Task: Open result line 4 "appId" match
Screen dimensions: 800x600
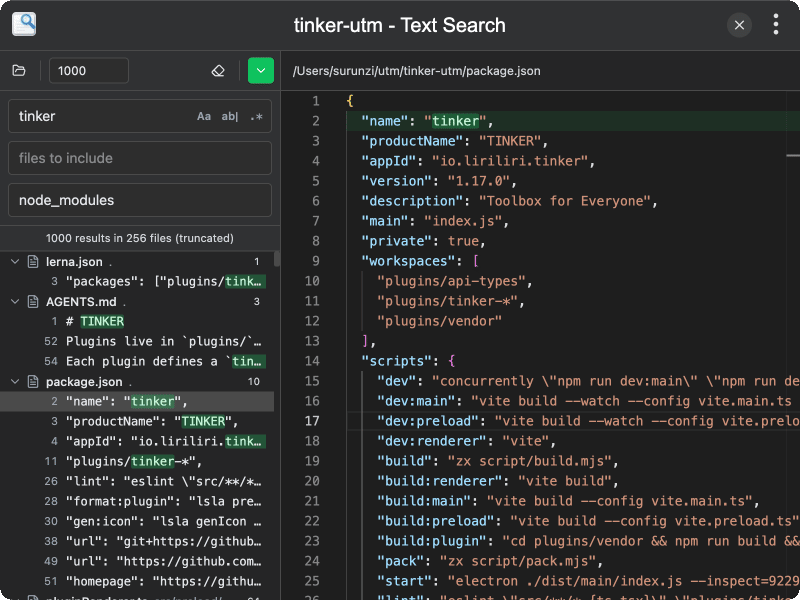Action: [x=137, y=441]
